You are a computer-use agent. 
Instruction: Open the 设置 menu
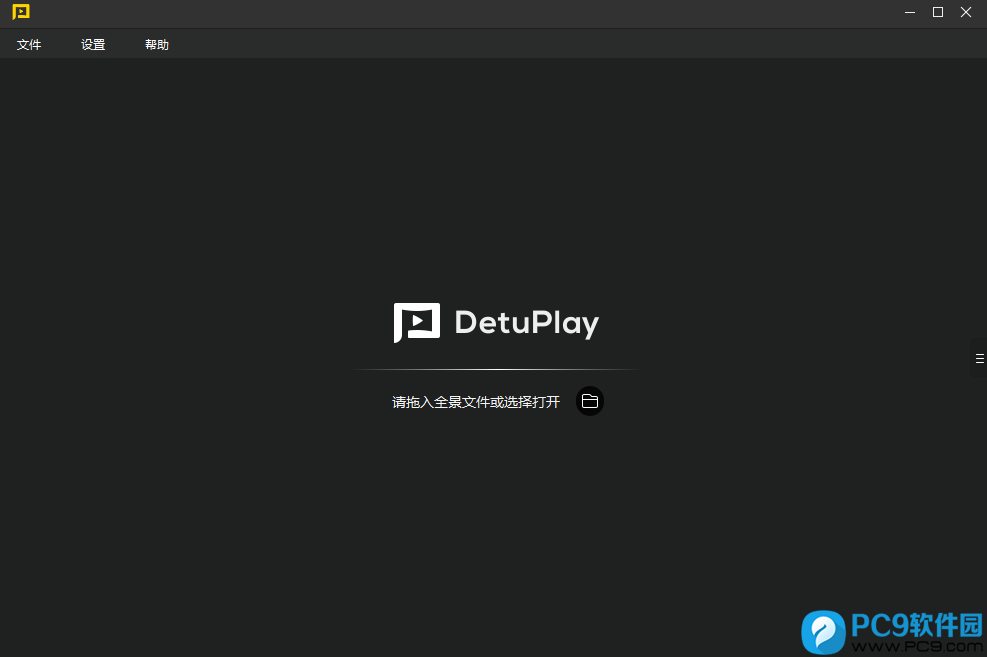coord(93,45)
